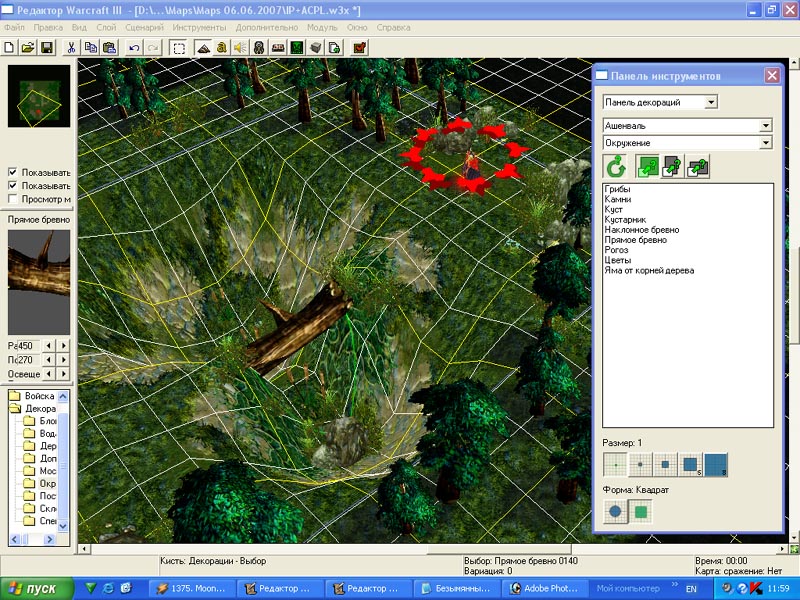Open the Sound editor speaker icon

[x=240, y=48]
